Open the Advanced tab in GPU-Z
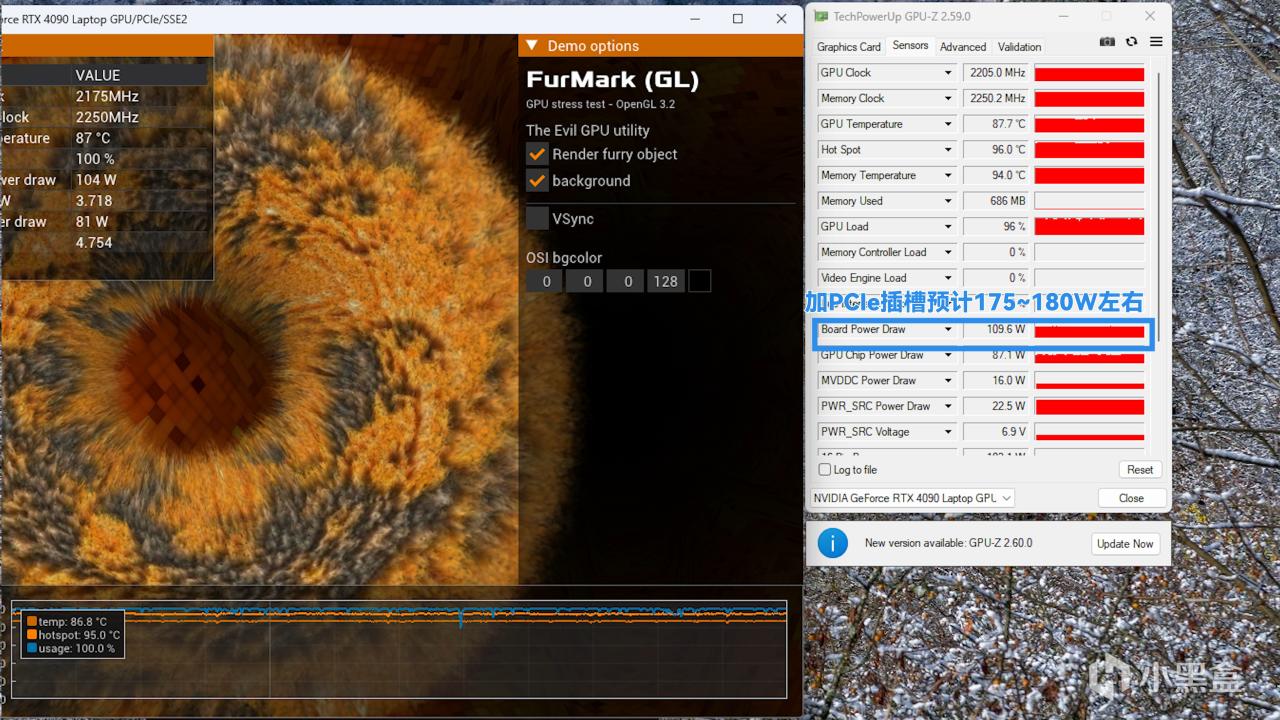The width and height of the screenshot is (1280, 720). coord(963,47)
